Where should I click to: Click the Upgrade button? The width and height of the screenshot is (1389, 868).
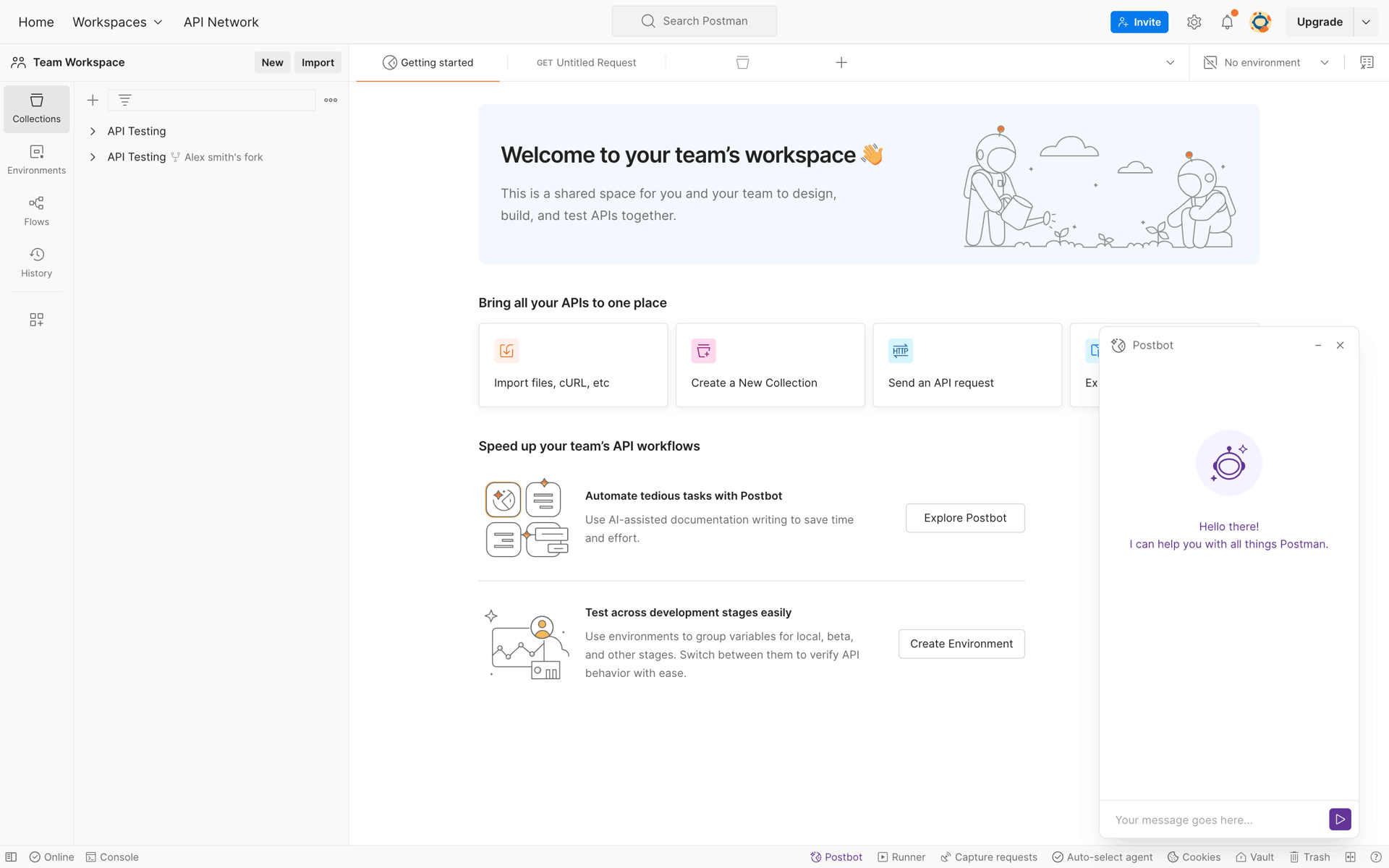[x=1320, y=22]
